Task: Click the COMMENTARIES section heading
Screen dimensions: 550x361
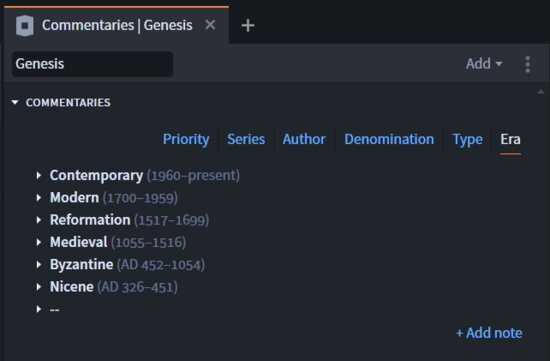Action: [x=68, y=102]
